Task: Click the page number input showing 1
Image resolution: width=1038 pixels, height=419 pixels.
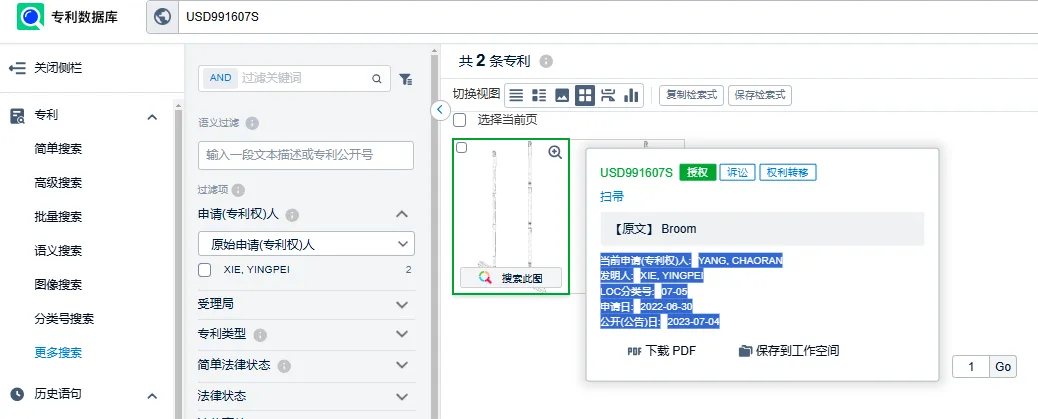Action: pyautogui.click(x=970, y=367)
